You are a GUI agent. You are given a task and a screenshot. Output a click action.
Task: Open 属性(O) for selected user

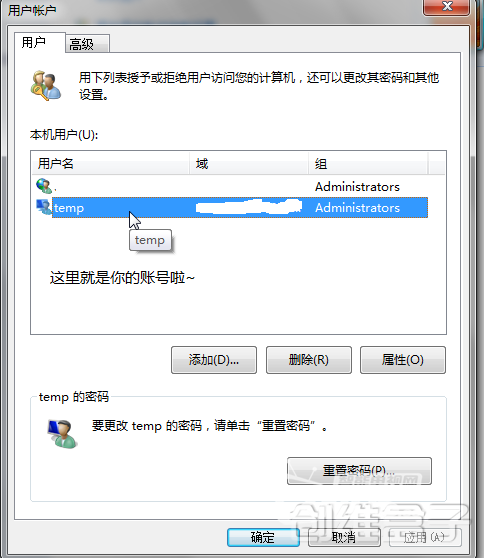tap(403, 360)
